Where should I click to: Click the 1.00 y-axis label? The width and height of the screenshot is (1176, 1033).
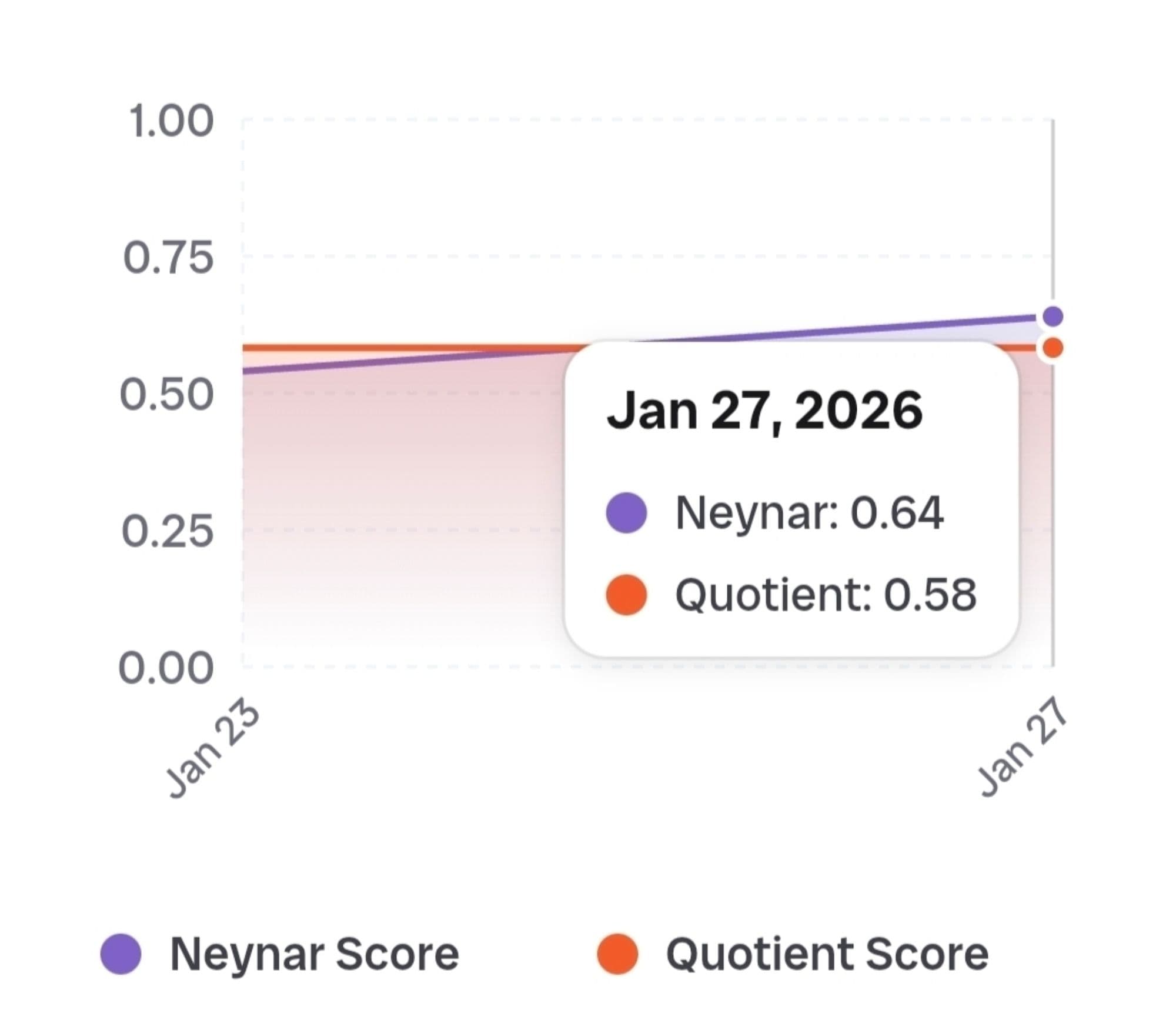[x=171, y=121]
